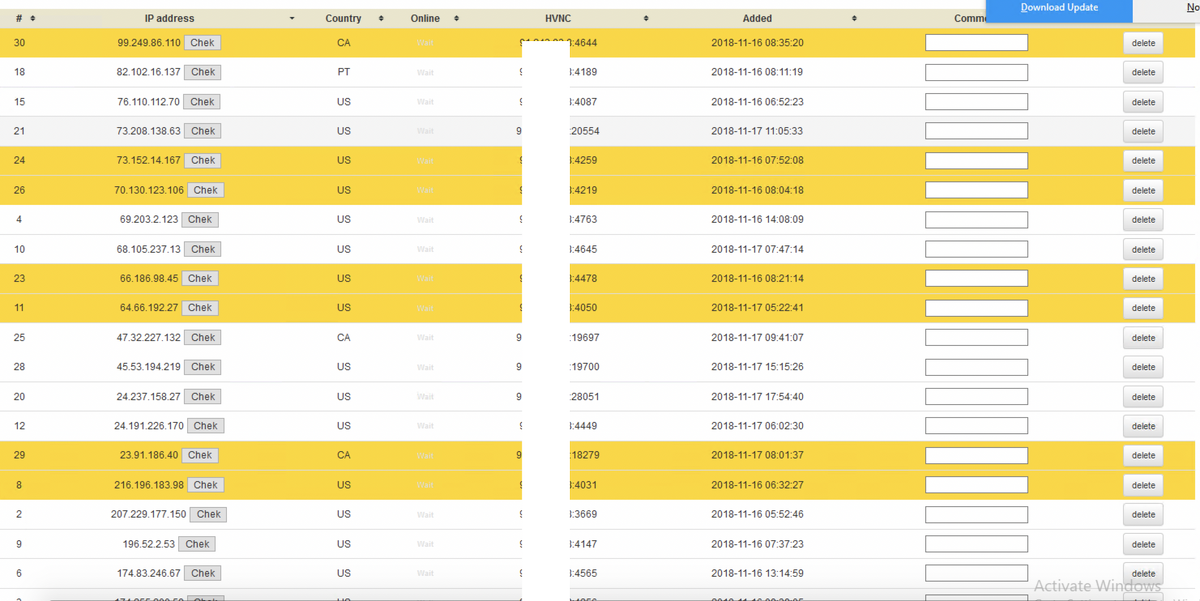Click Chek next to 24.237.158.27
This screenshot has width=1200, height=601.
(x=204, y=396)
